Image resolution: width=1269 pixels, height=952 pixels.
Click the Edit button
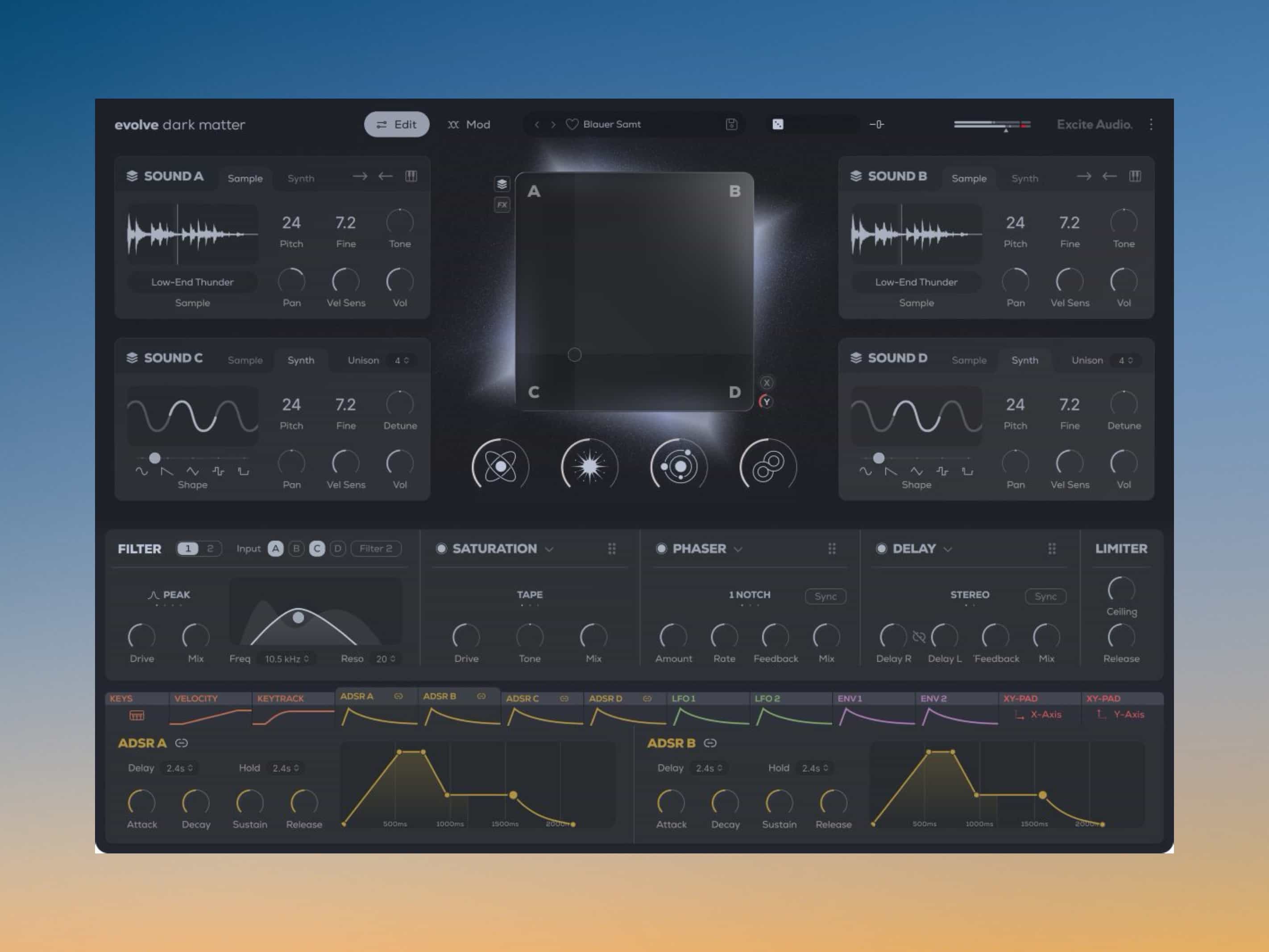396,124
